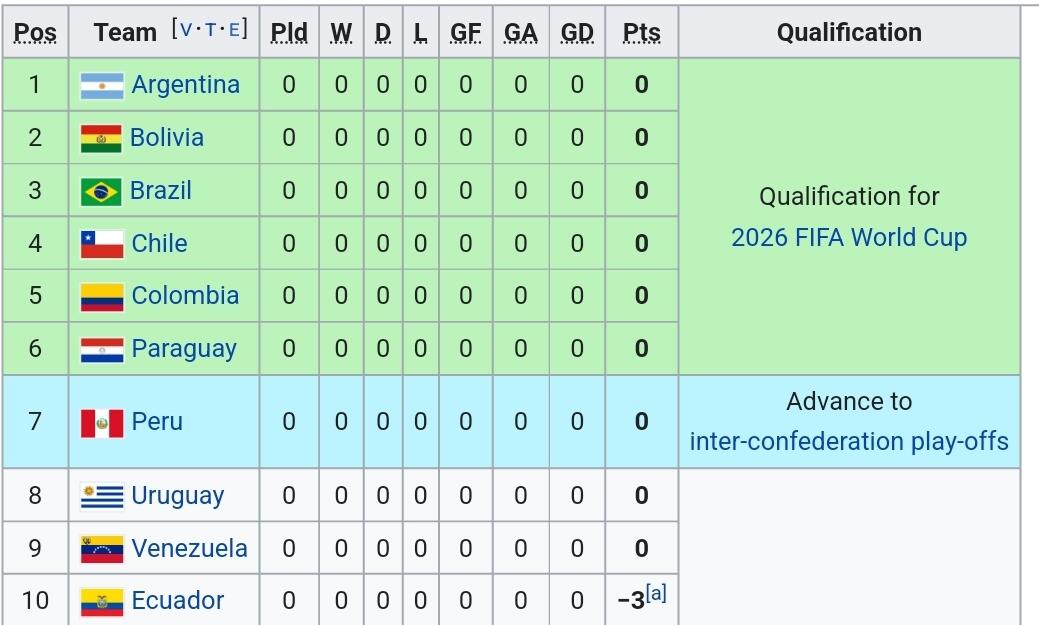Open the Venezuela team link
The image size is (1039, 625).
(x=190, y=549)
